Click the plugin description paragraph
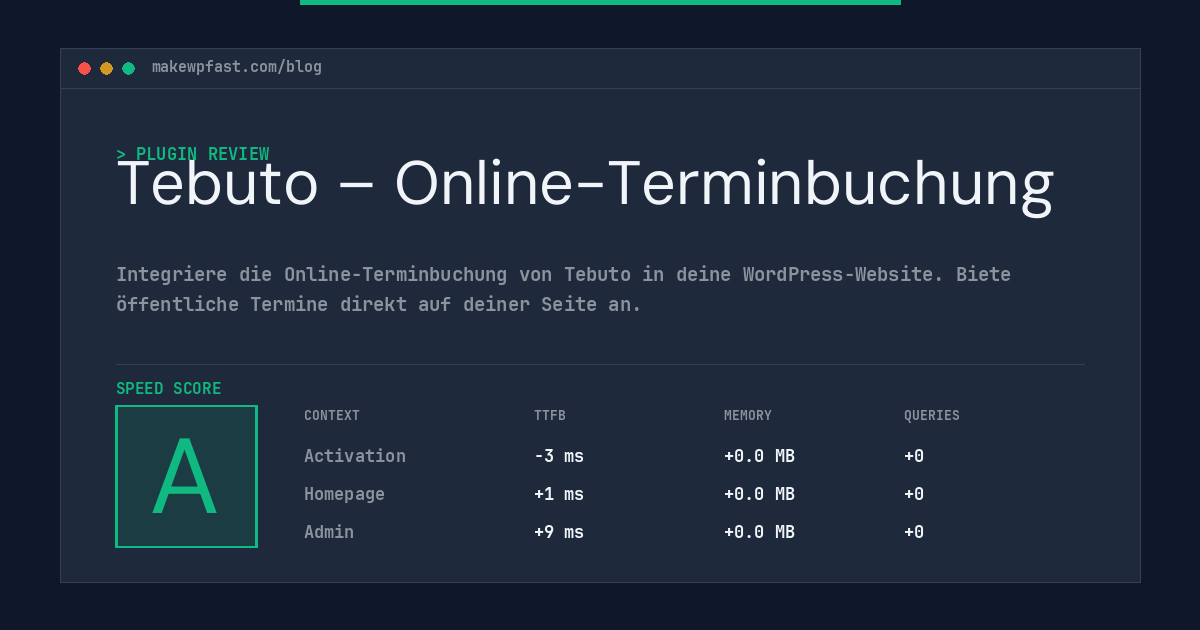Image resolution: width=1200 pixels, height=630 pixels. tap(564, 289)
